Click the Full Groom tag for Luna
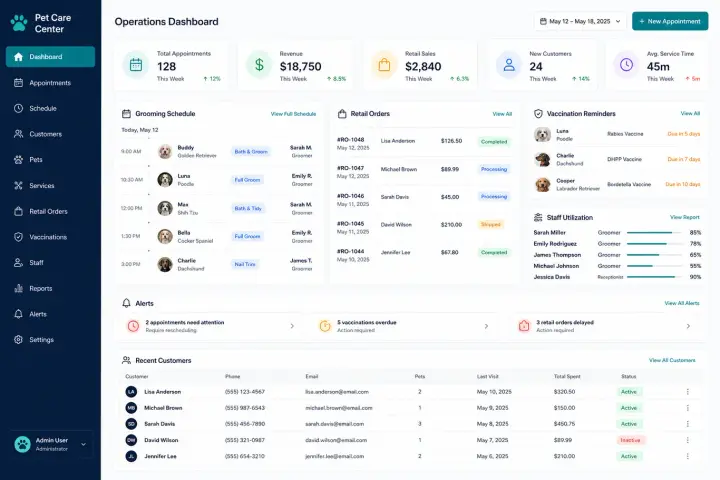This screenshot has width=720, height=480. (247, 180)
